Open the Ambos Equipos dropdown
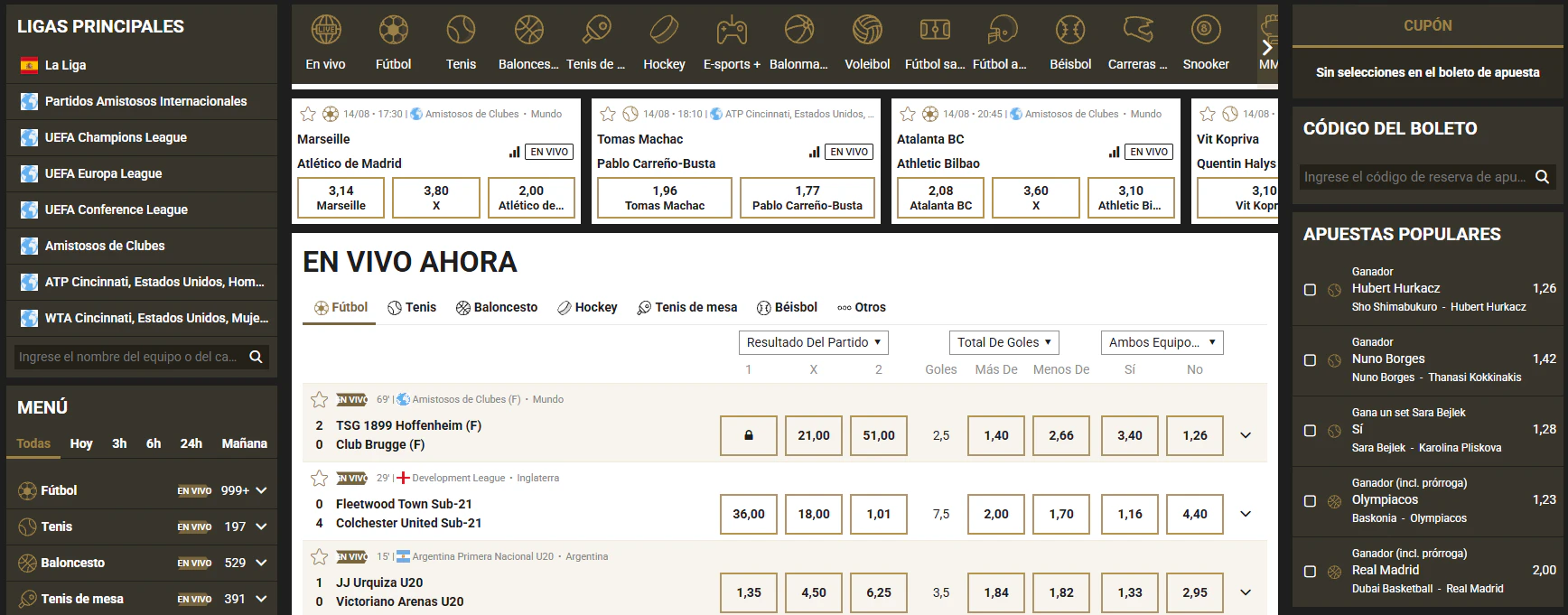 pyautogui.click(x=1162, y=342)
